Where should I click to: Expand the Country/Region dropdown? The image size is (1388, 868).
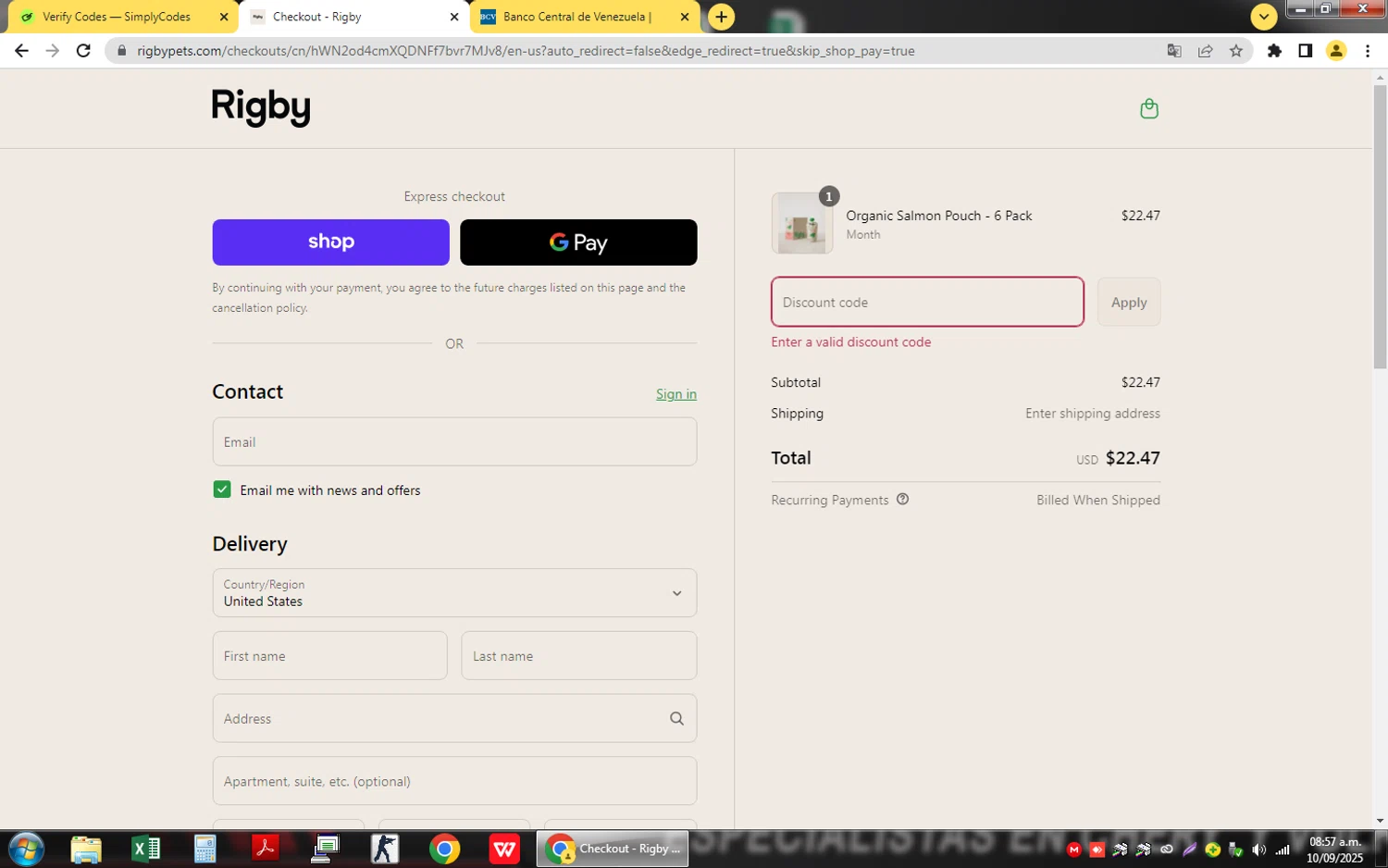click(x=454, y=593)
